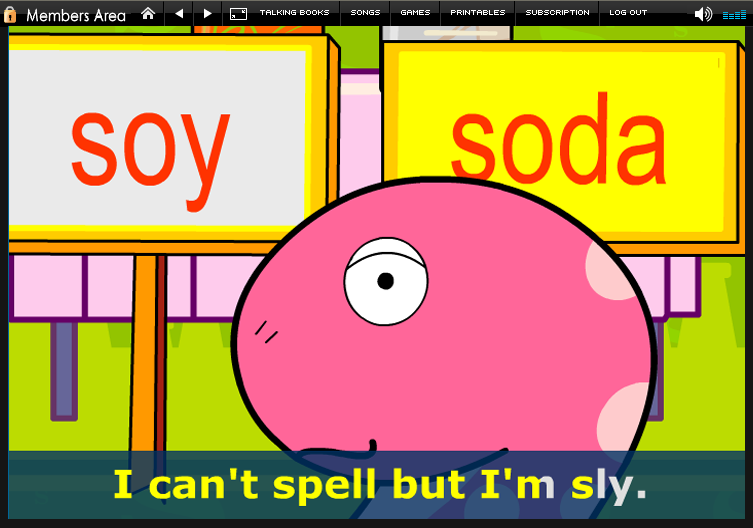
Task: Select the 'soy' word sign
Action: [x=152, y=145]
